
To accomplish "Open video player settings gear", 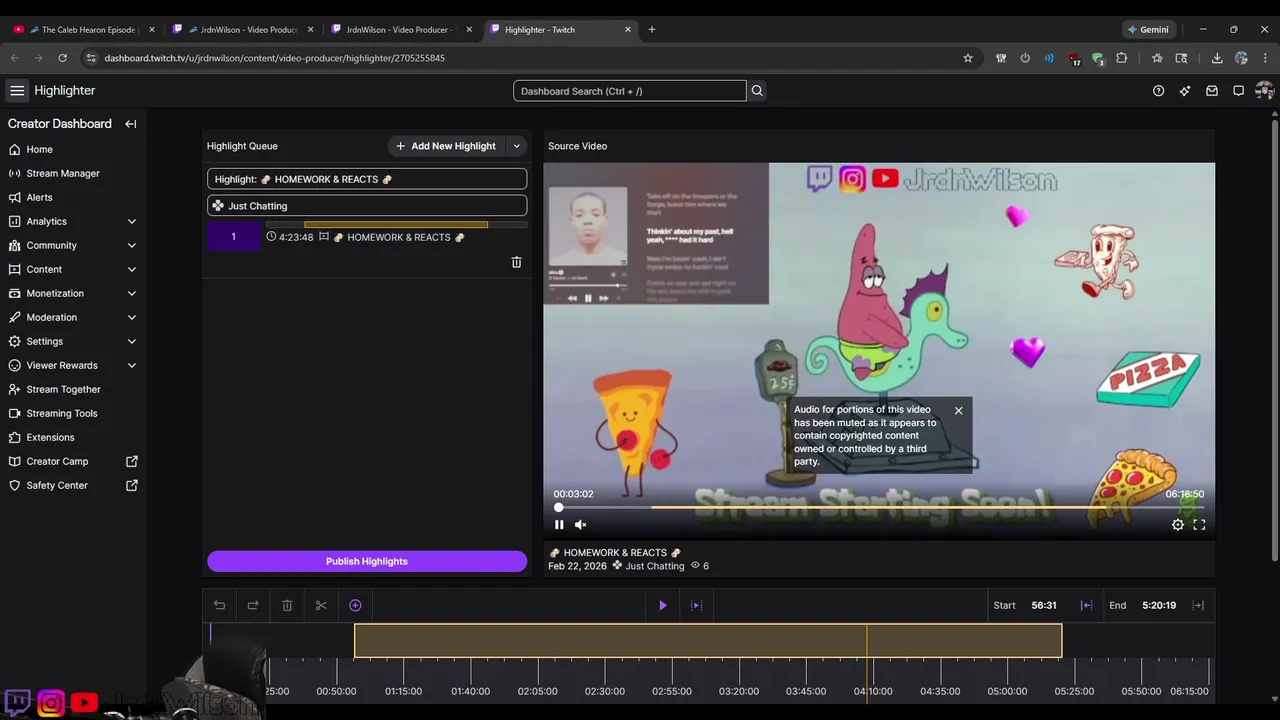I will pos(1178,524).
